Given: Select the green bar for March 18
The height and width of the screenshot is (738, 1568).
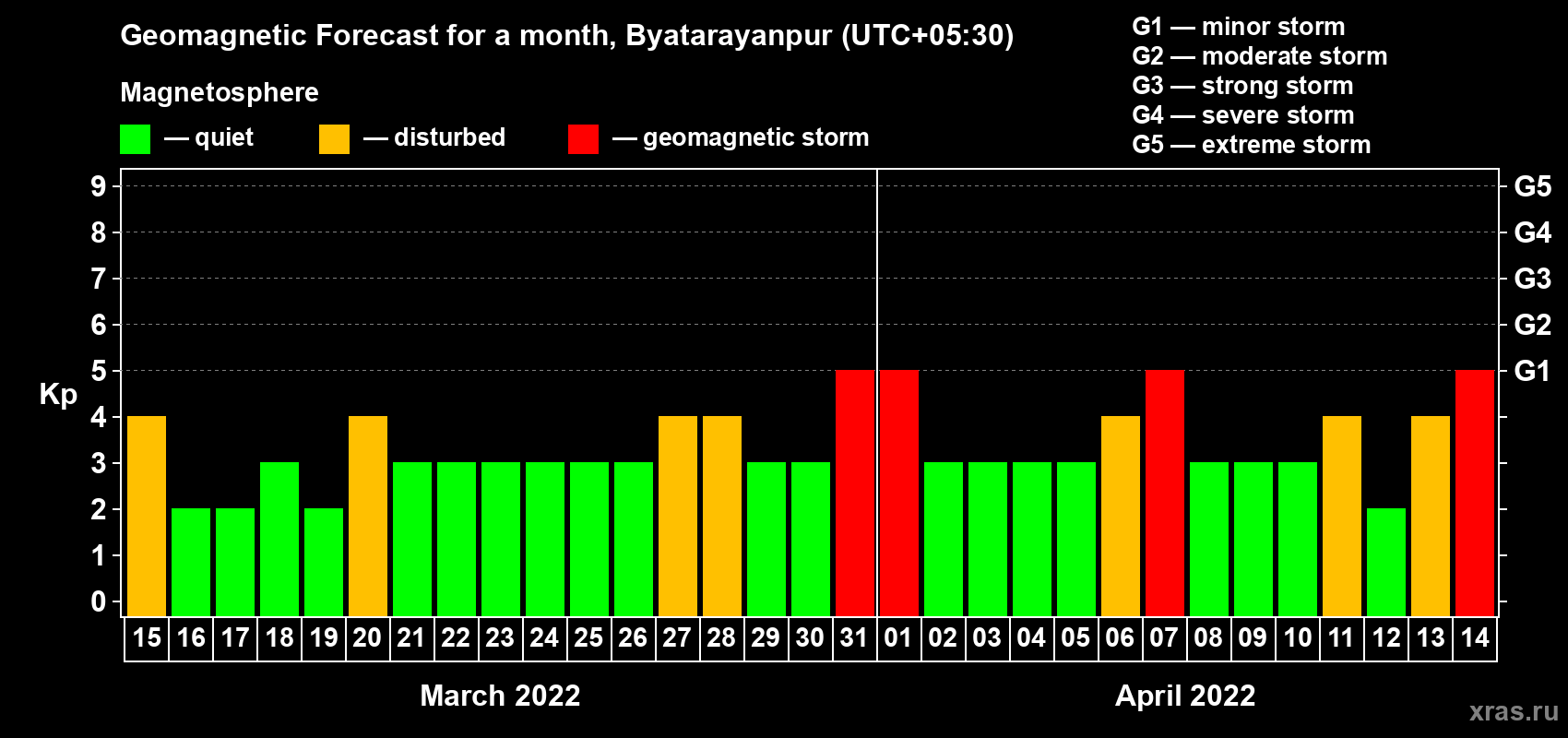Looking at the screenshot, I should 279,539.
